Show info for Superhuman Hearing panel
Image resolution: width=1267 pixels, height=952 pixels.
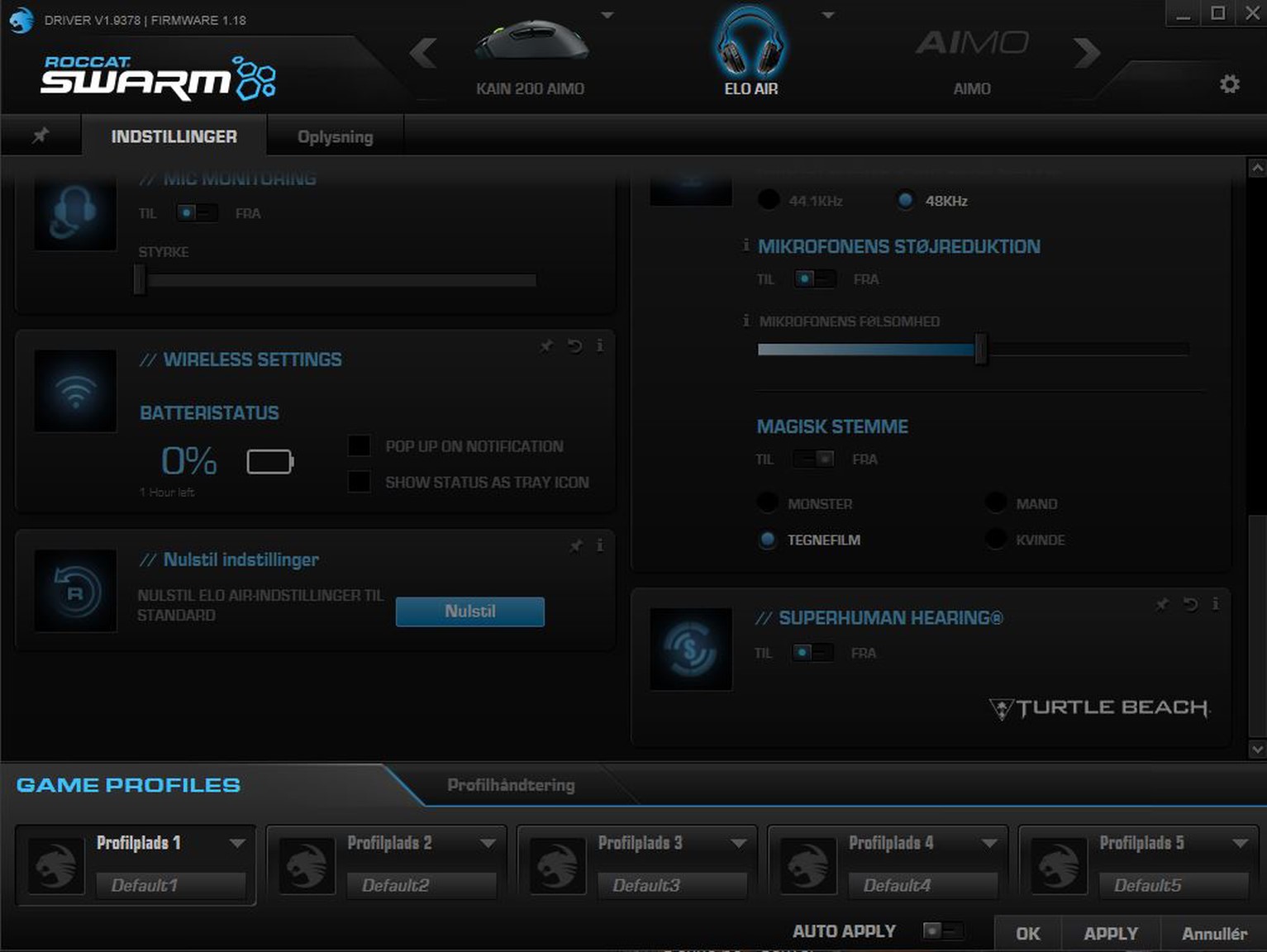pyautogui.click(x=1215, y=604)
